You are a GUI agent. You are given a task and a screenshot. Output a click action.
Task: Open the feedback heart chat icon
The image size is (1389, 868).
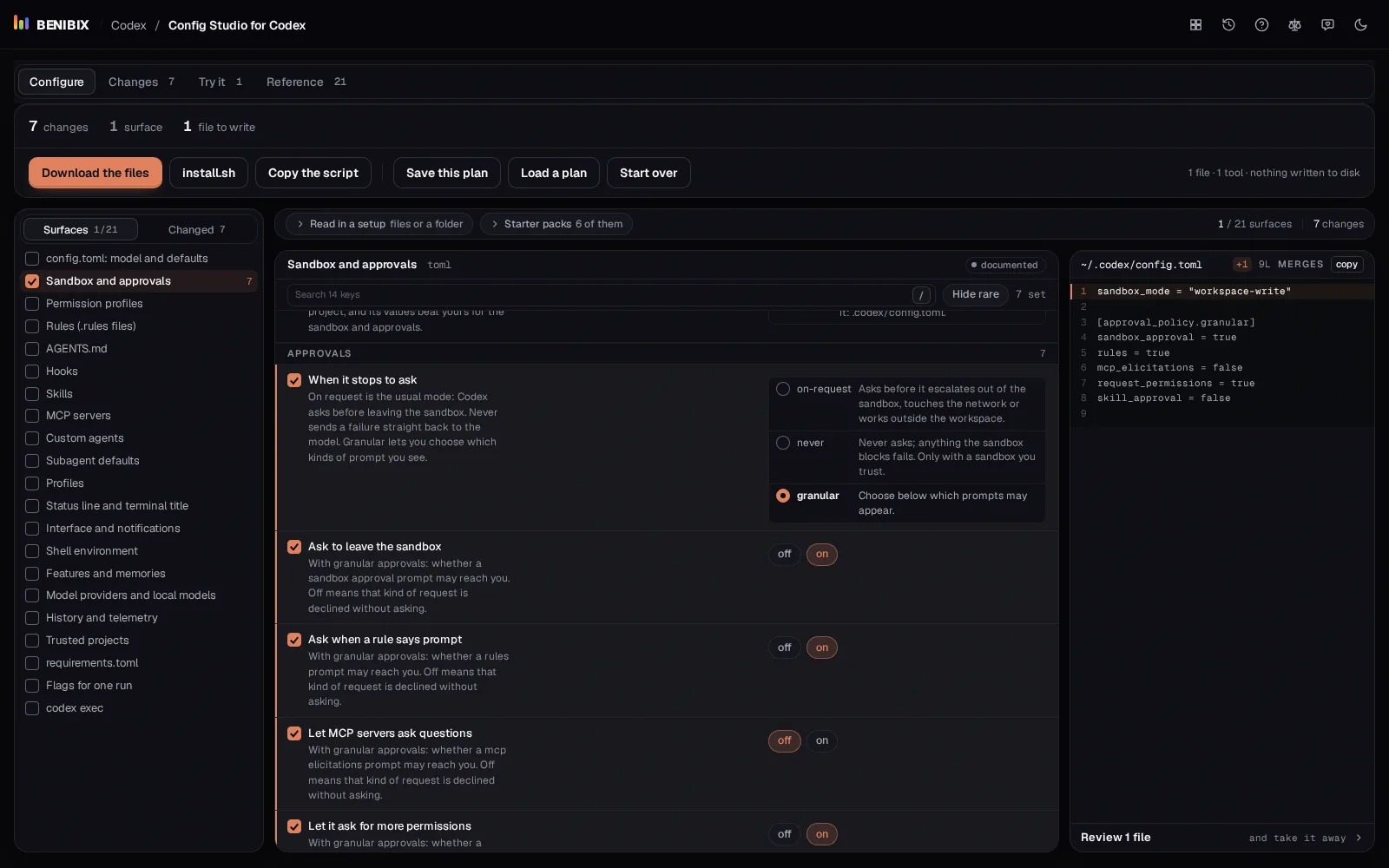(x=1327, y=25)
